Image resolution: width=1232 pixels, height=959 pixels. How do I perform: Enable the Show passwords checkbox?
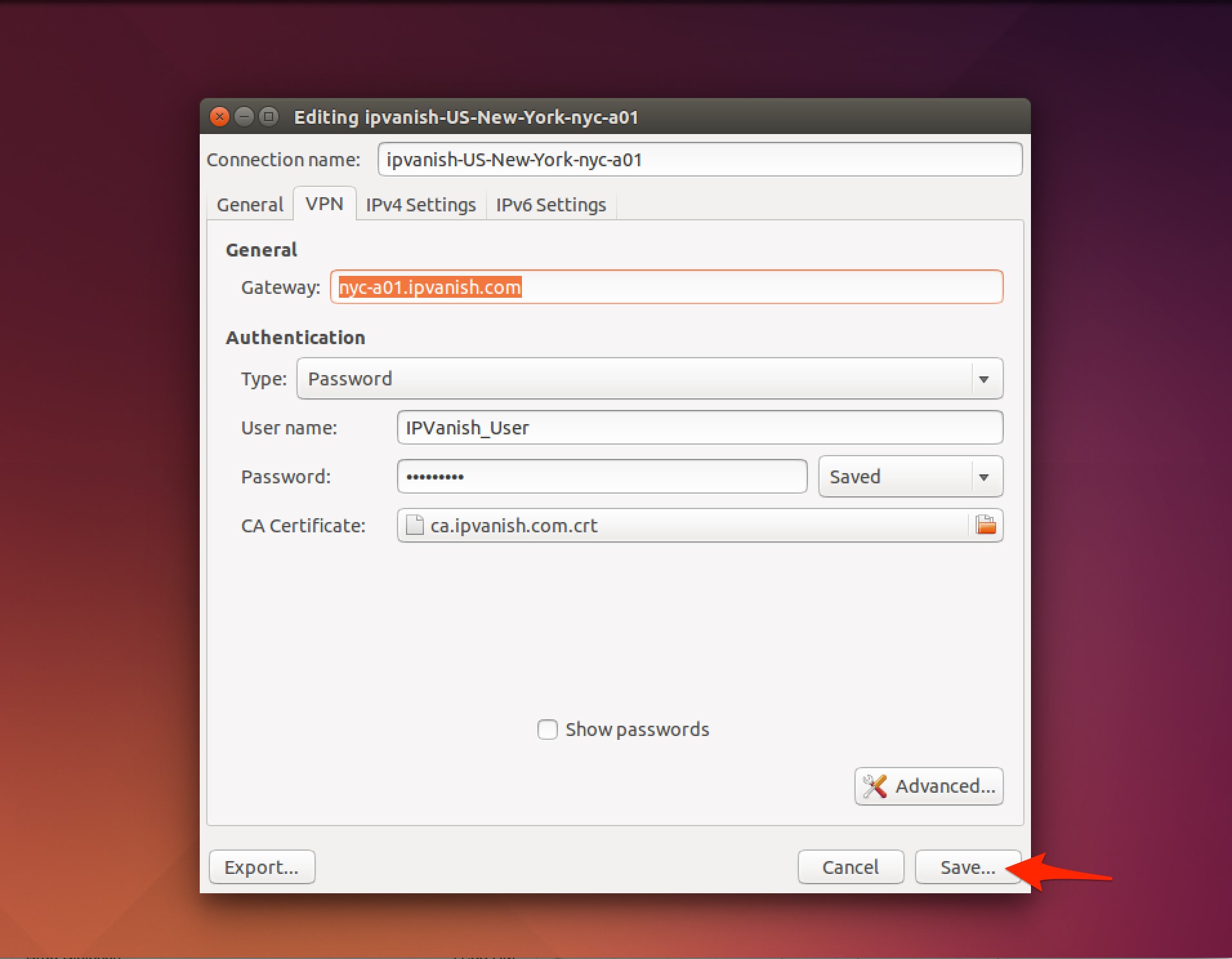pyautogui.click(x=547, y=730)
